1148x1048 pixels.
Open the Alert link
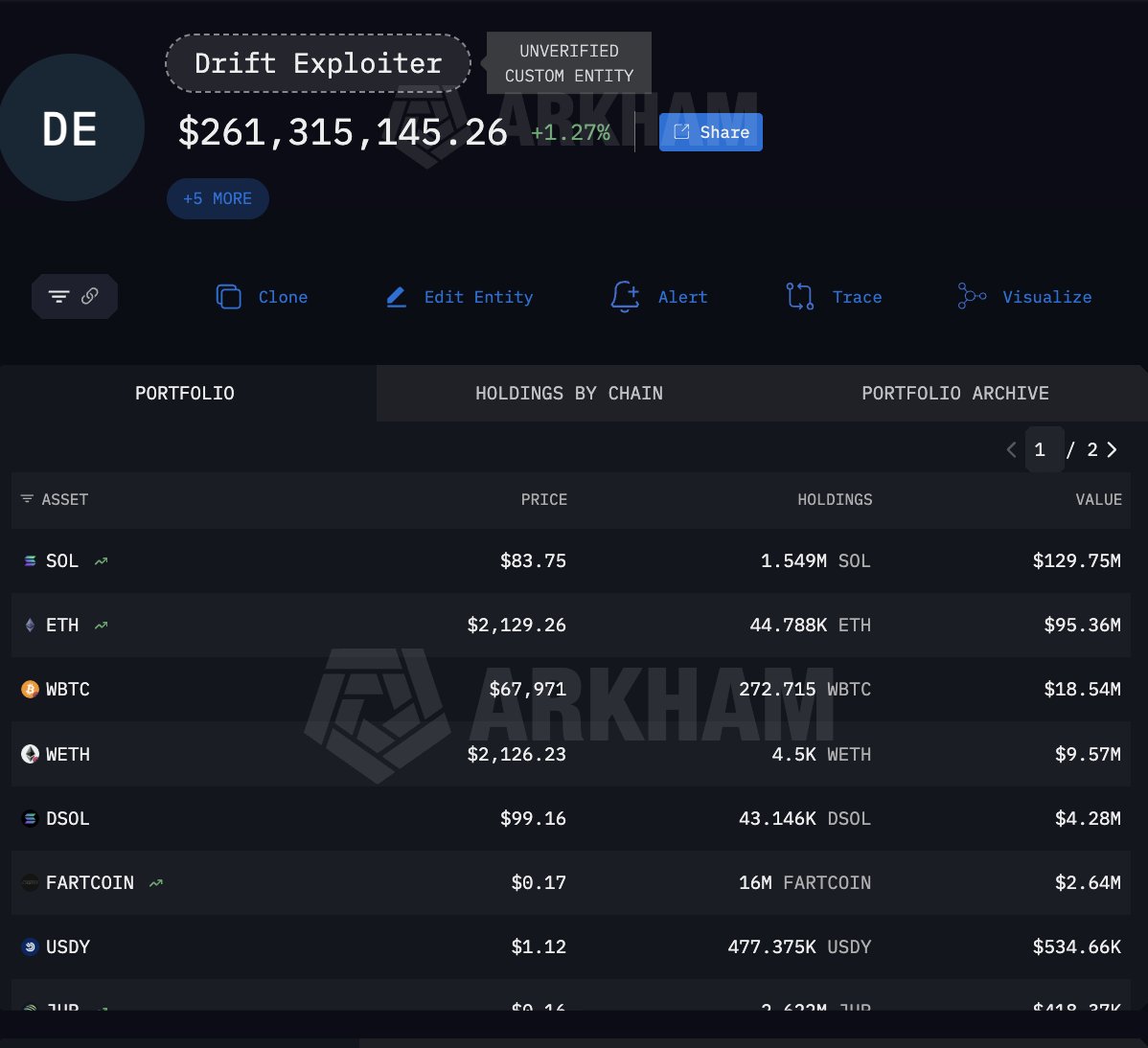click(682, 297)
